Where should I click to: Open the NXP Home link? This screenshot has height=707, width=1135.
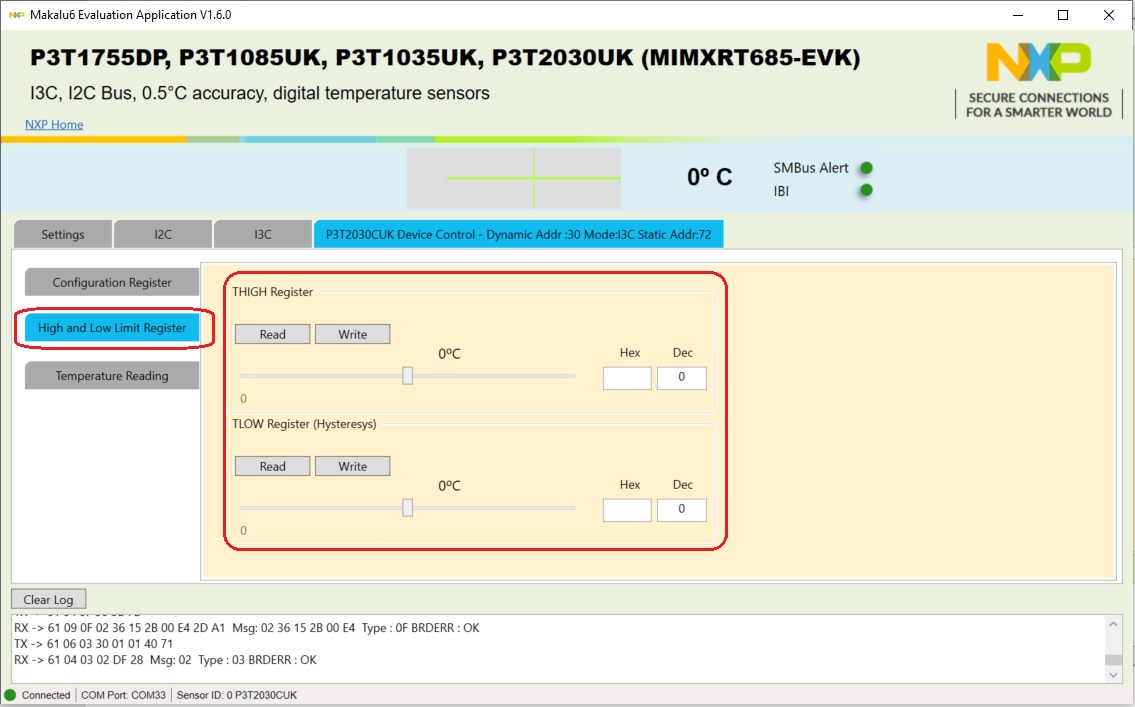(x=54, y=124)
